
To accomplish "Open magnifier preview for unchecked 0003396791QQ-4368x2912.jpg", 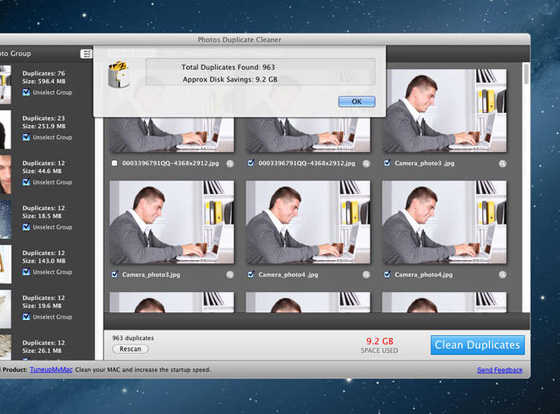I will click(x=230, y=164).
